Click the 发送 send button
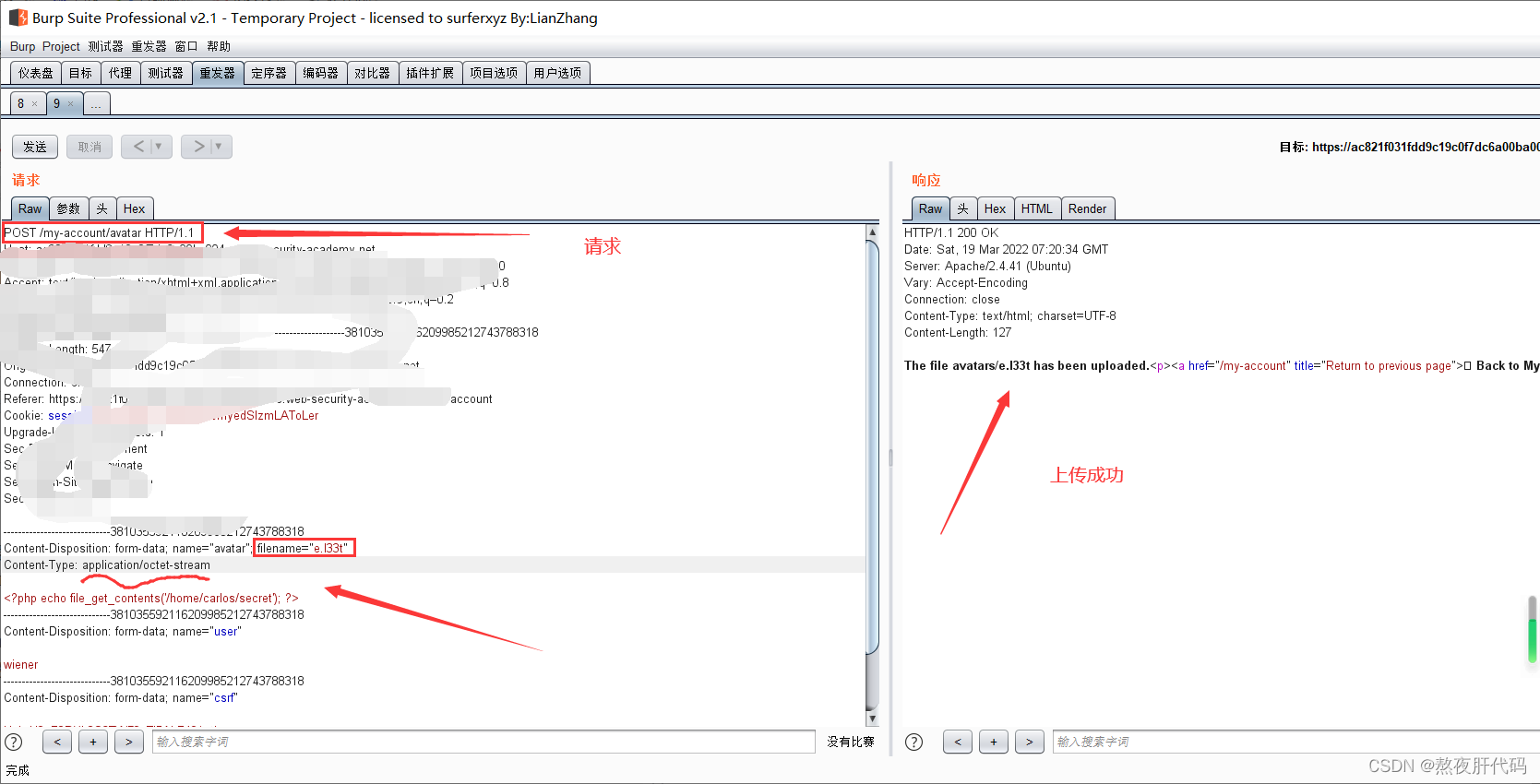 pos(35,147)
